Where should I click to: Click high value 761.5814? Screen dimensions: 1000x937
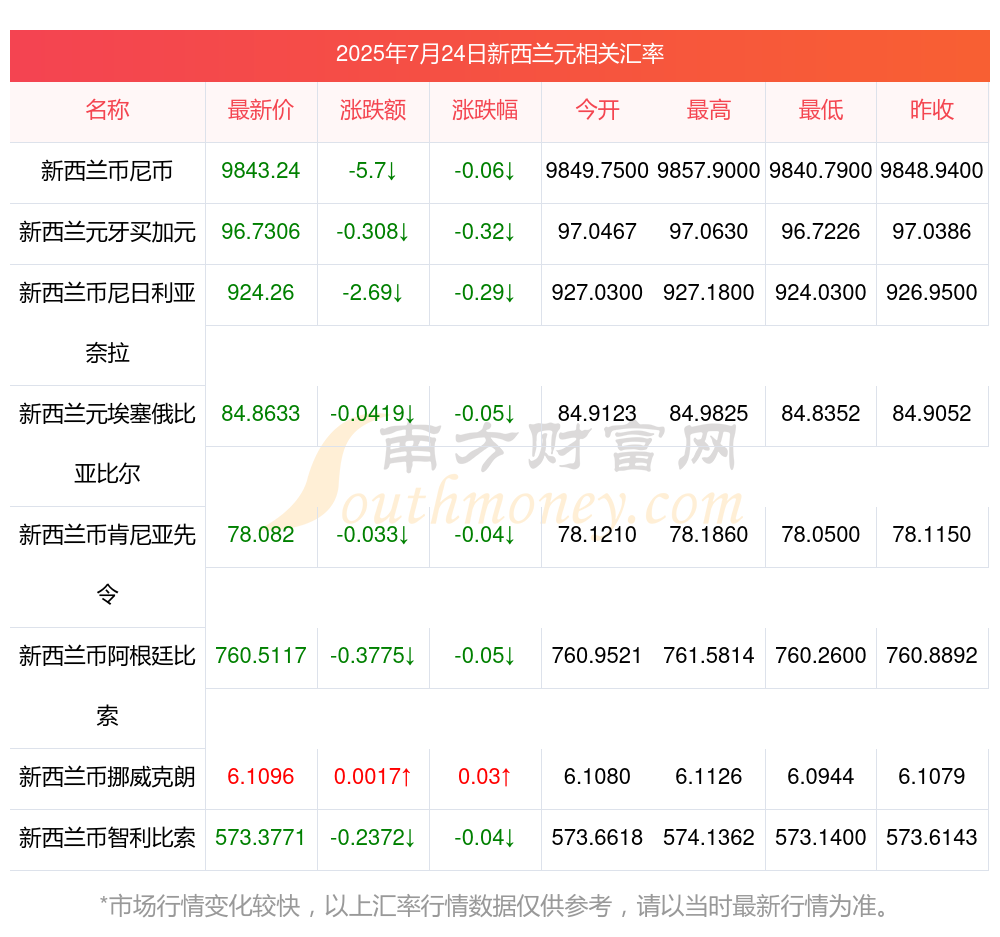pyautogui.click(x=709, y=656)
